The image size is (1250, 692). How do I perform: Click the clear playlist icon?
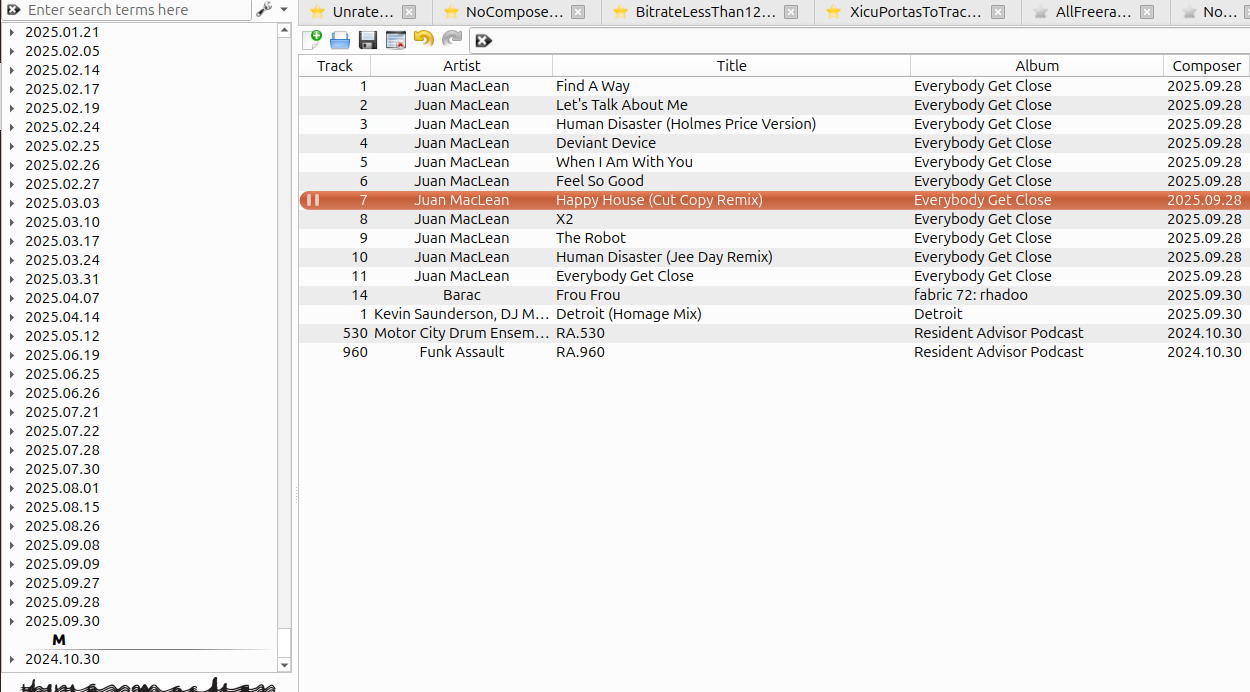coord(396,40)
